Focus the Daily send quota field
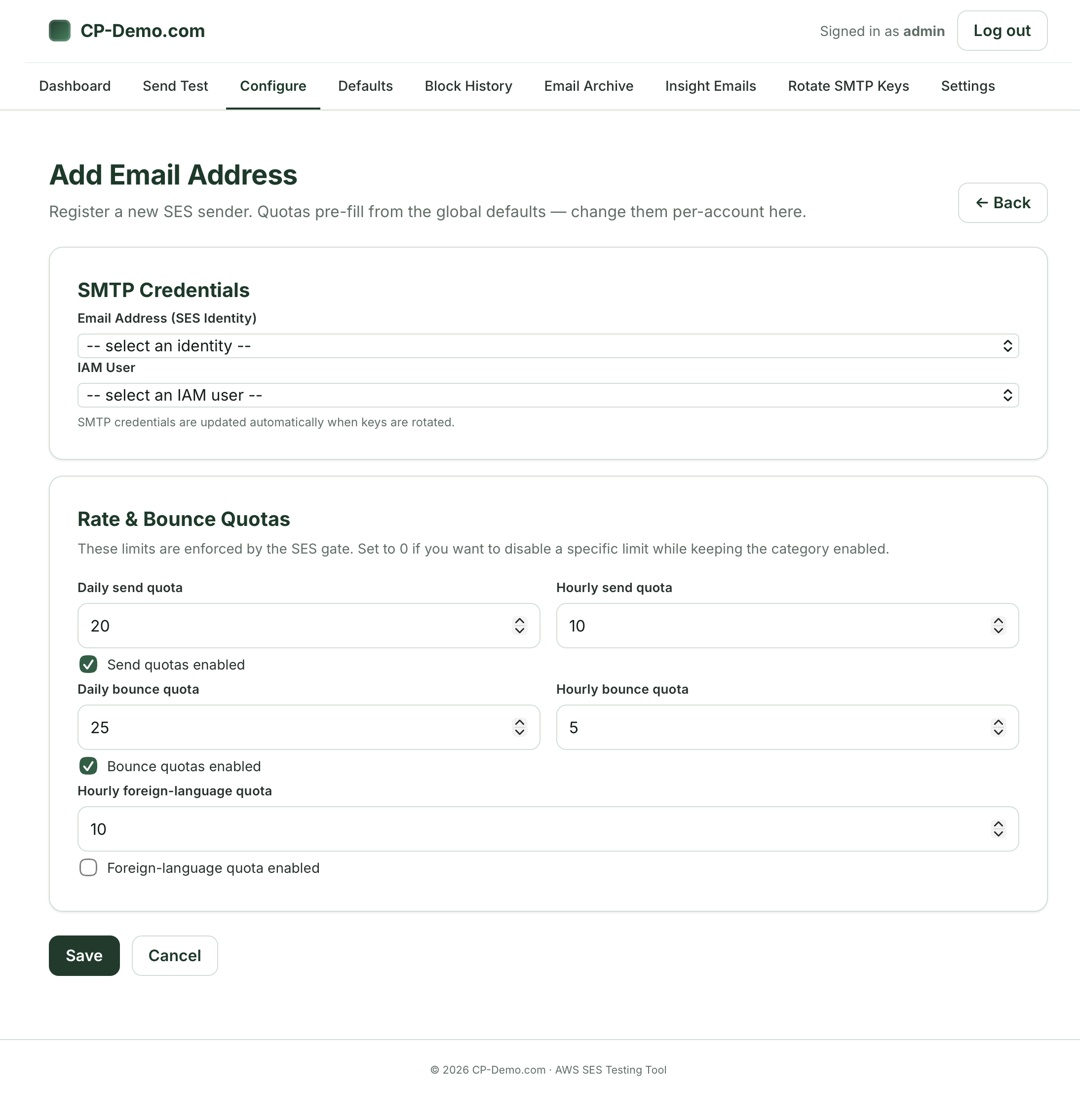The height and width of the screenshot is (1120, 1080). [309, 626]
